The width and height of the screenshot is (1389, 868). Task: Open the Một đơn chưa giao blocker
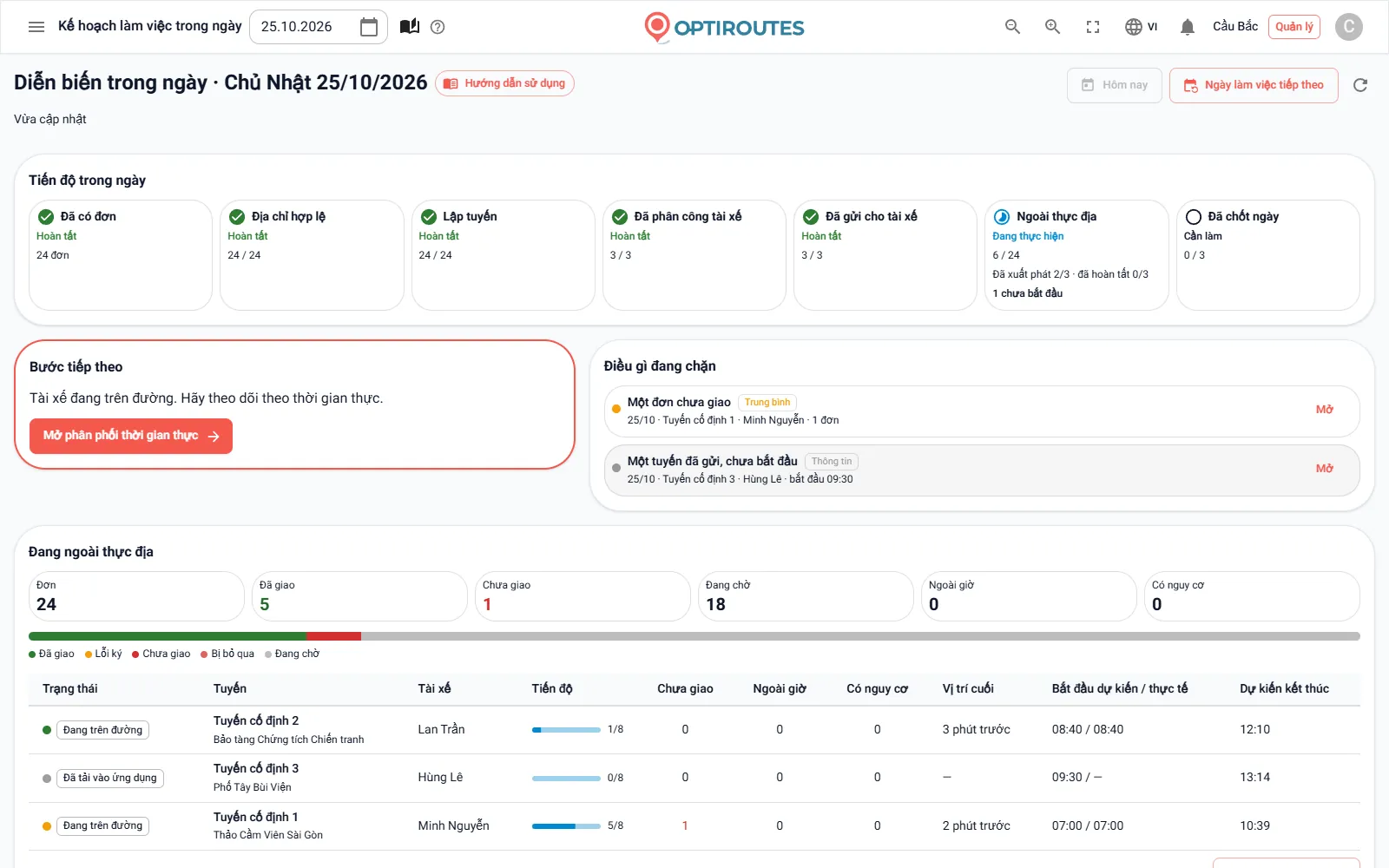[x=982, y=411]
